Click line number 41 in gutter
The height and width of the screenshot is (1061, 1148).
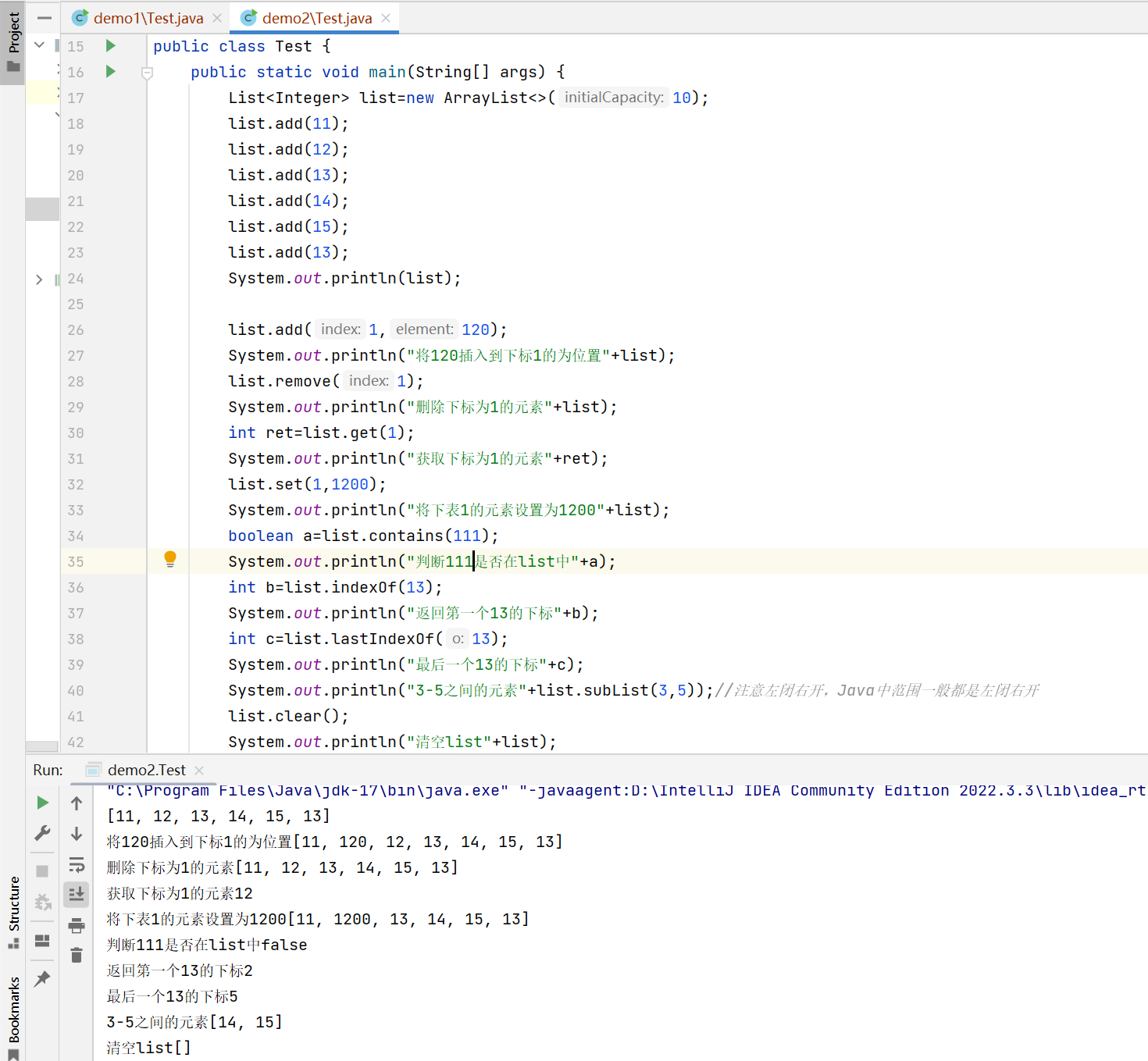pyautogui.click(x=76, y=717)
